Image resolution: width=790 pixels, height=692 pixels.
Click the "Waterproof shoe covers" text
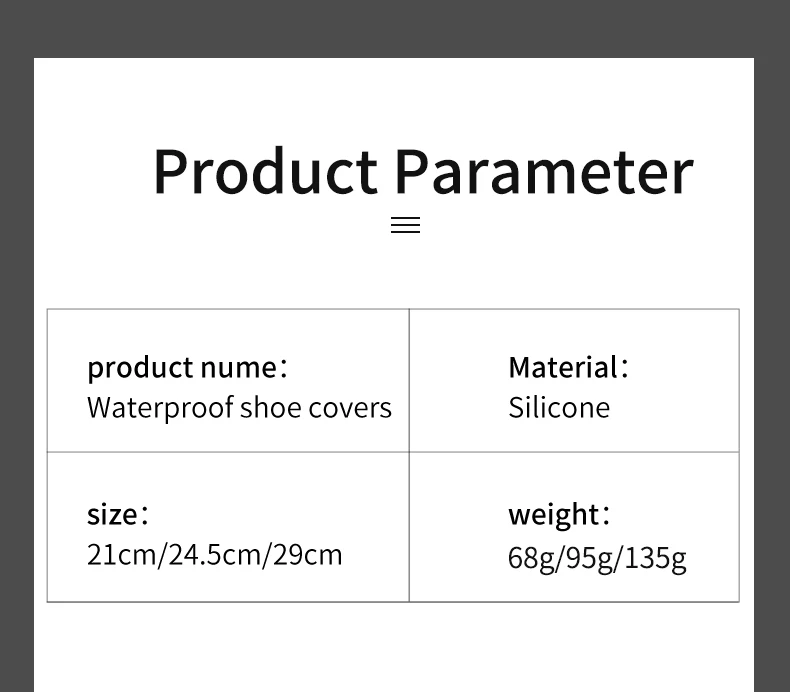(x=239, y=408)
